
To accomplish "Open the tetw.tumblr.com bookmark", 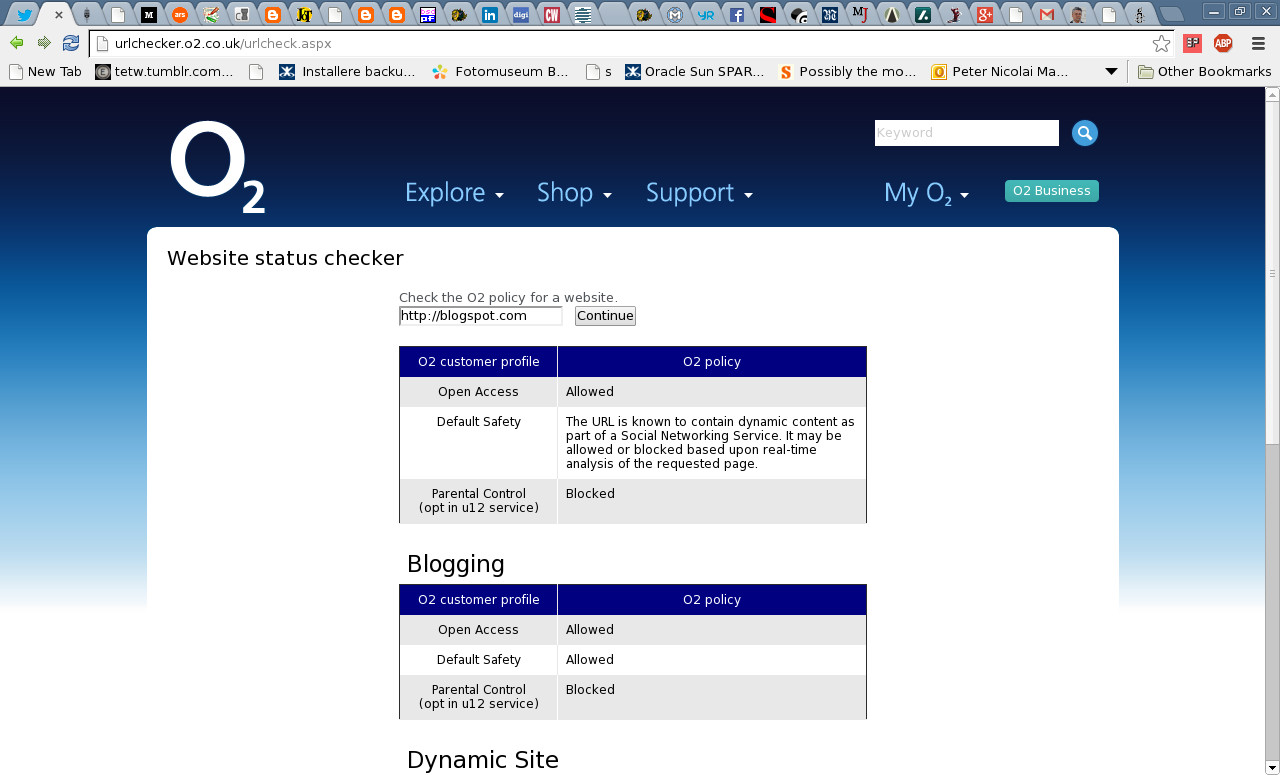I will tap(164, 72).
